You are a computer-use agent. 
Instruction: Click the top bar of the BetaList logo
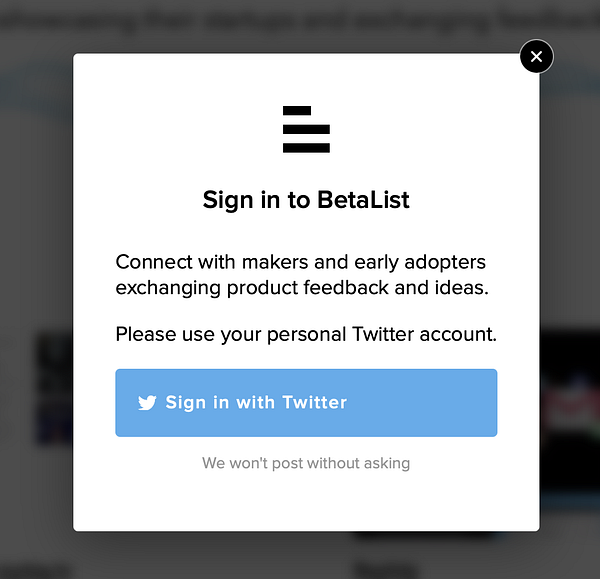(x=298, y=111)
